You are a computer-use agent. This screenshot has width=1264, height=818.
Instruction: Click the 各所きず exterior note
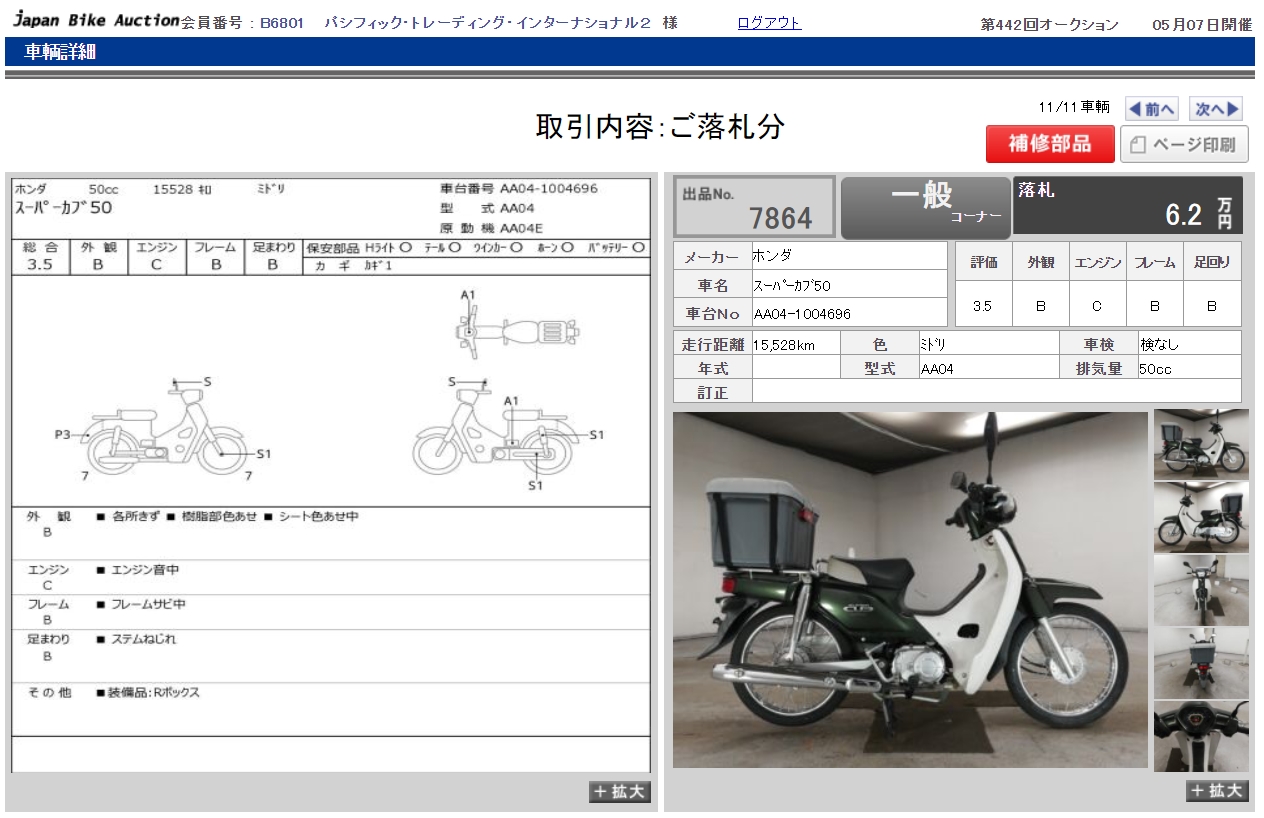pyautogui.click(x=127, y=517)
